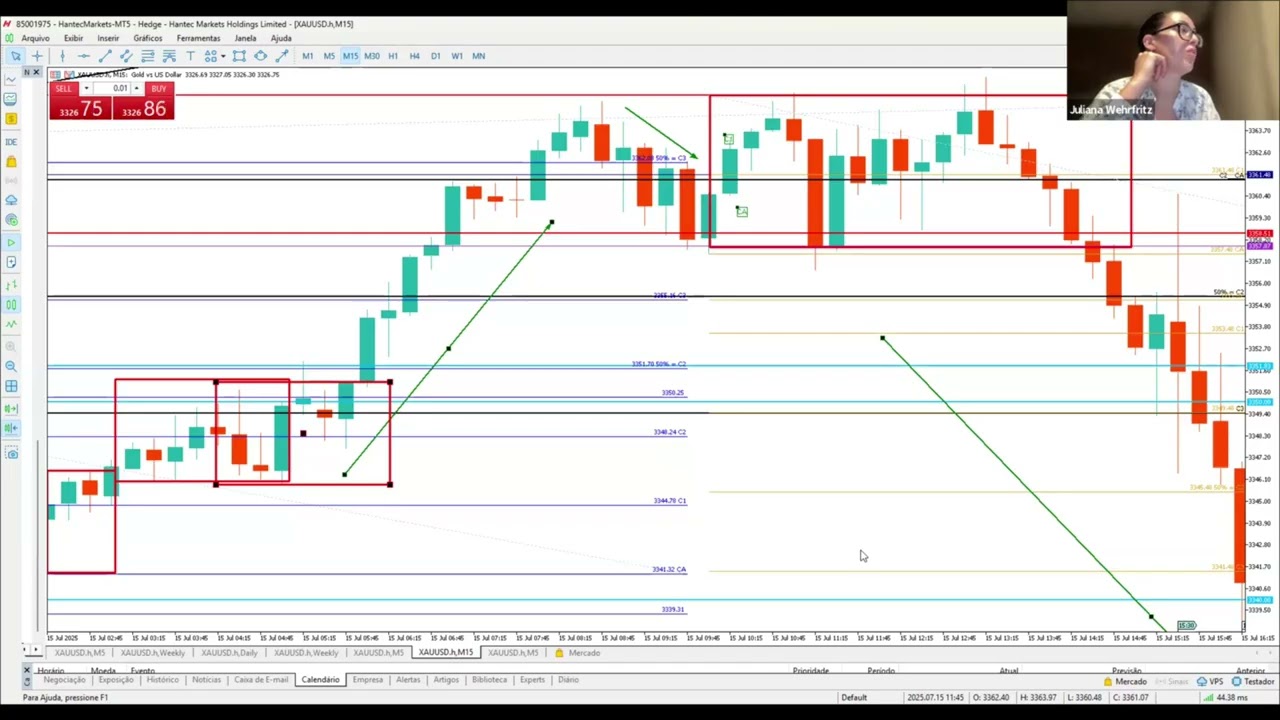
Task: Open the Diário toolbox tab
Action: click(568, 680)
